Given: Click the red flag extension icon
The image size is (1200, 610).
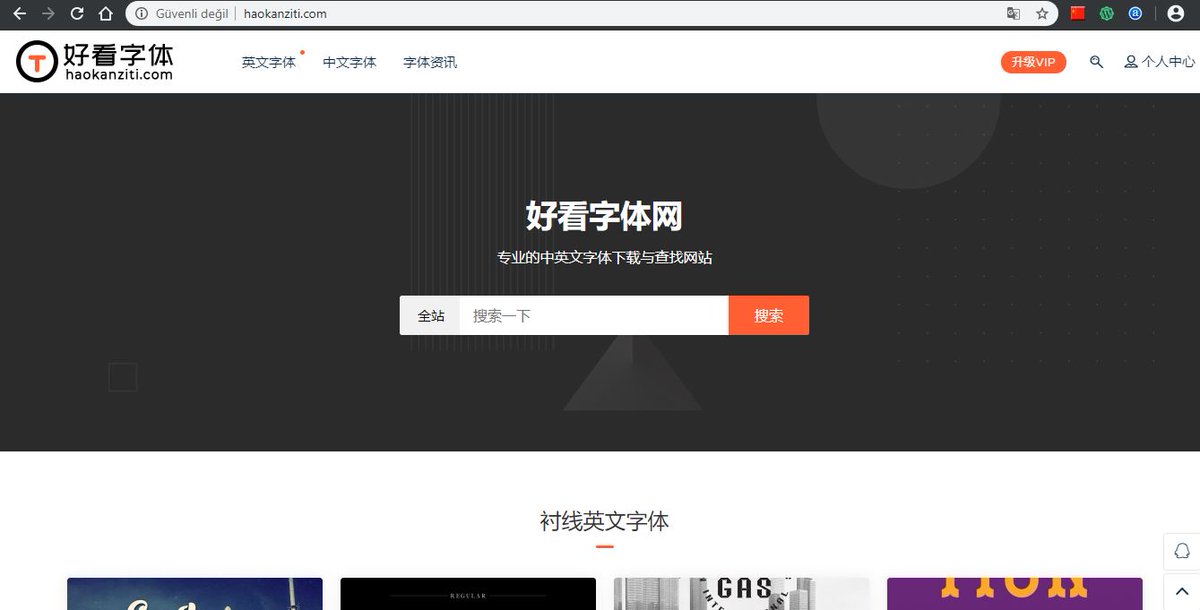Looking at the screenshot, I should [1077, 14].
